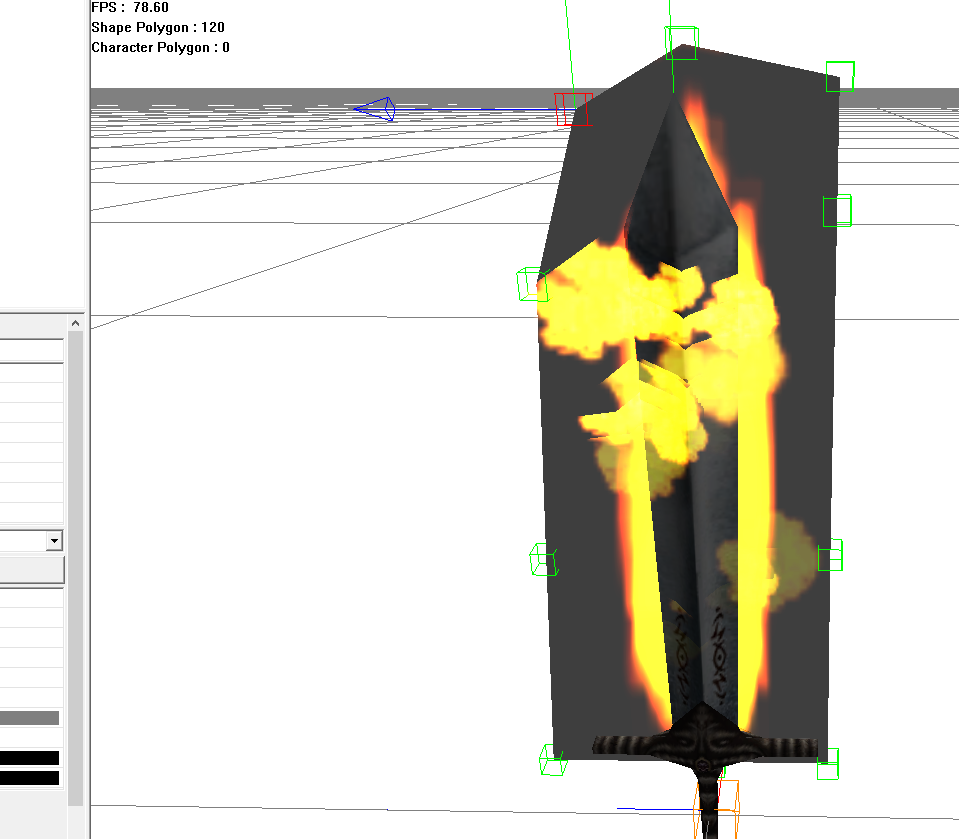Image resolution: width=959 pixels, height=839 pixels.
Task: Select the green cube handle at the top-right corner
Action: (840, 76)
